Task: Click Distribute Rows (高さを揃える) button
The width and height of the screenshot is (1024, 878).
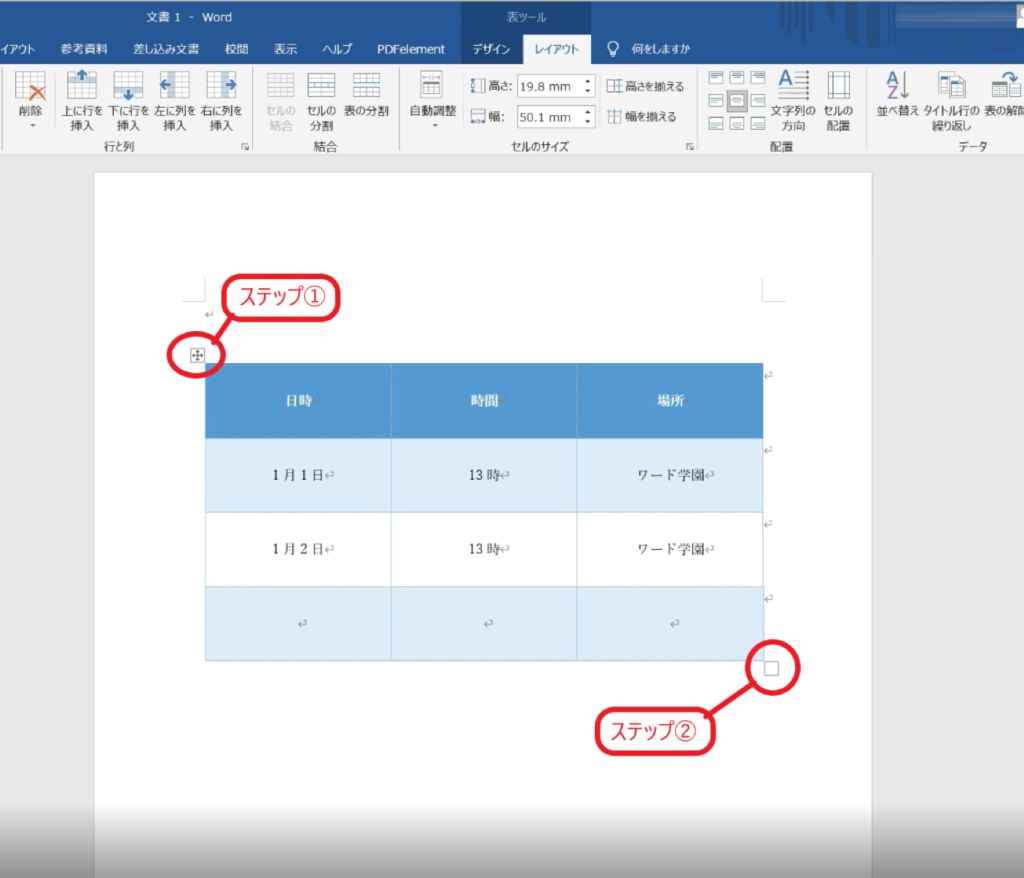Action: point(646,87)
